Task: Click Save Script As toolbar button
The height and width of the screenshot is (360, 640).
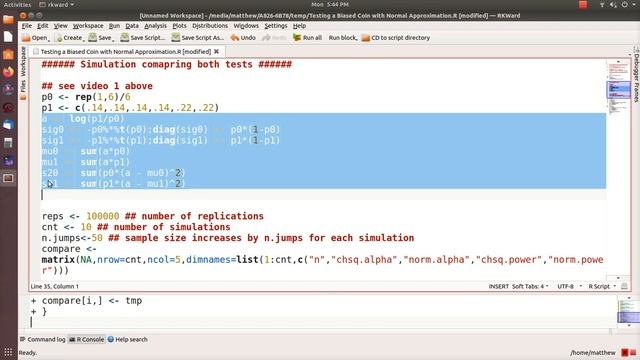Action: pyautogui.click(x=198, y=38)
